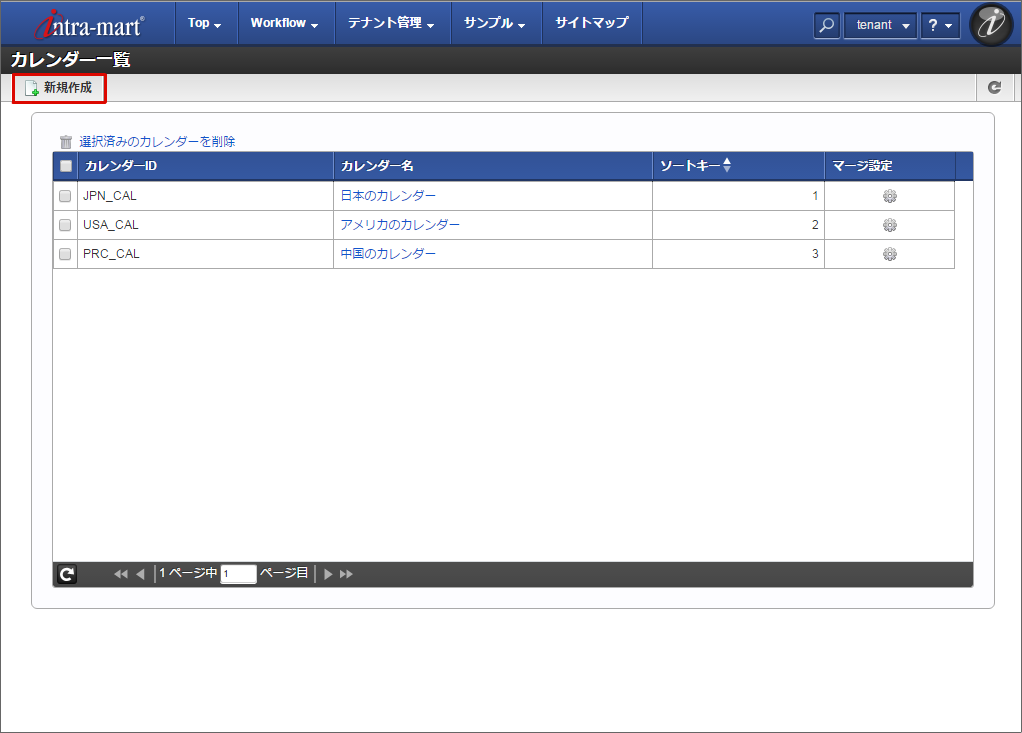Go to next page of list
This screenshot has width=1022, height=733.
(x=328, y=574)
